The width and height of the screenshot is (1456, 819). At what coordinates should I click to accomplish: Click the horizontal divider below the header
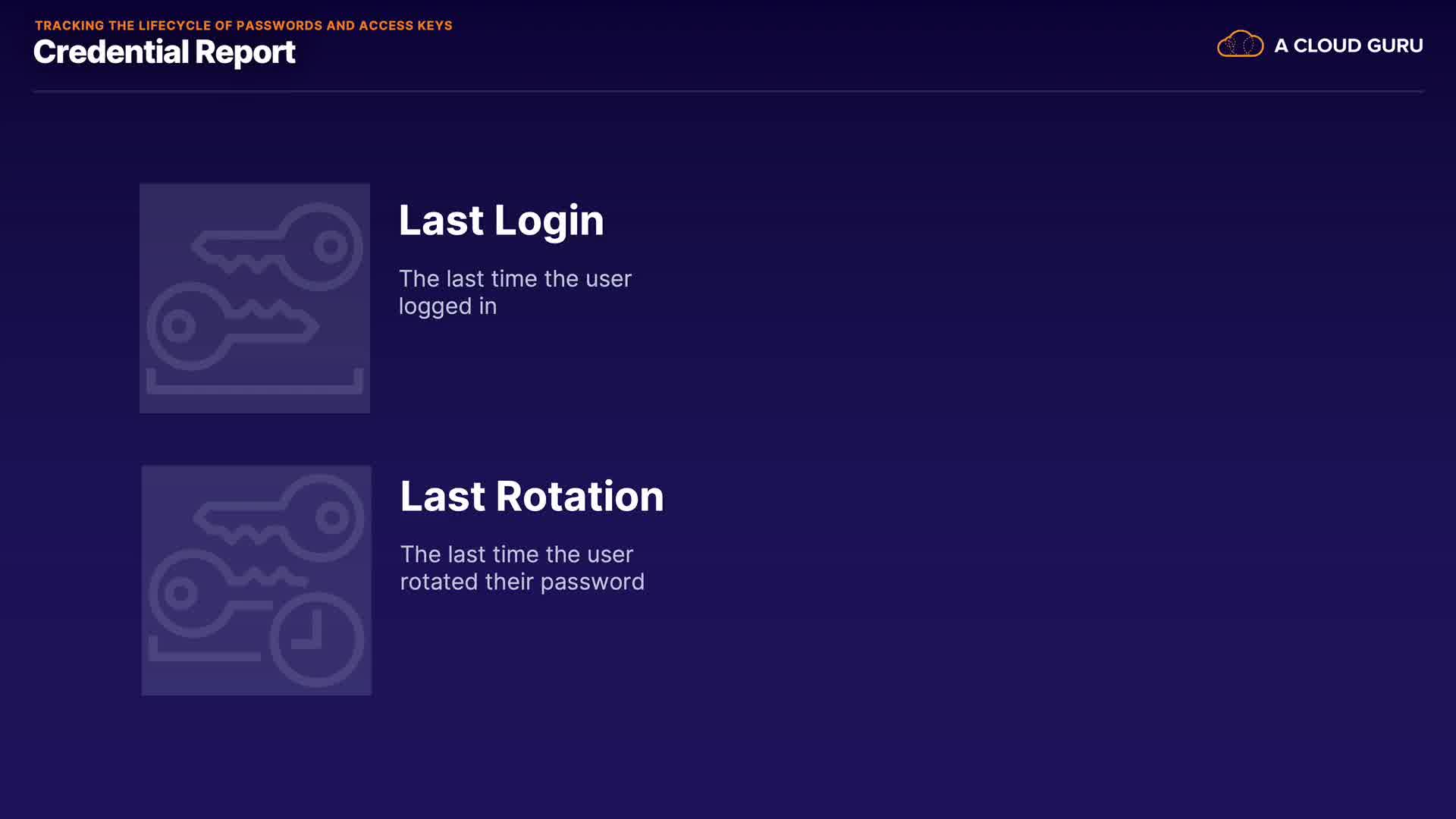(728, 92)
